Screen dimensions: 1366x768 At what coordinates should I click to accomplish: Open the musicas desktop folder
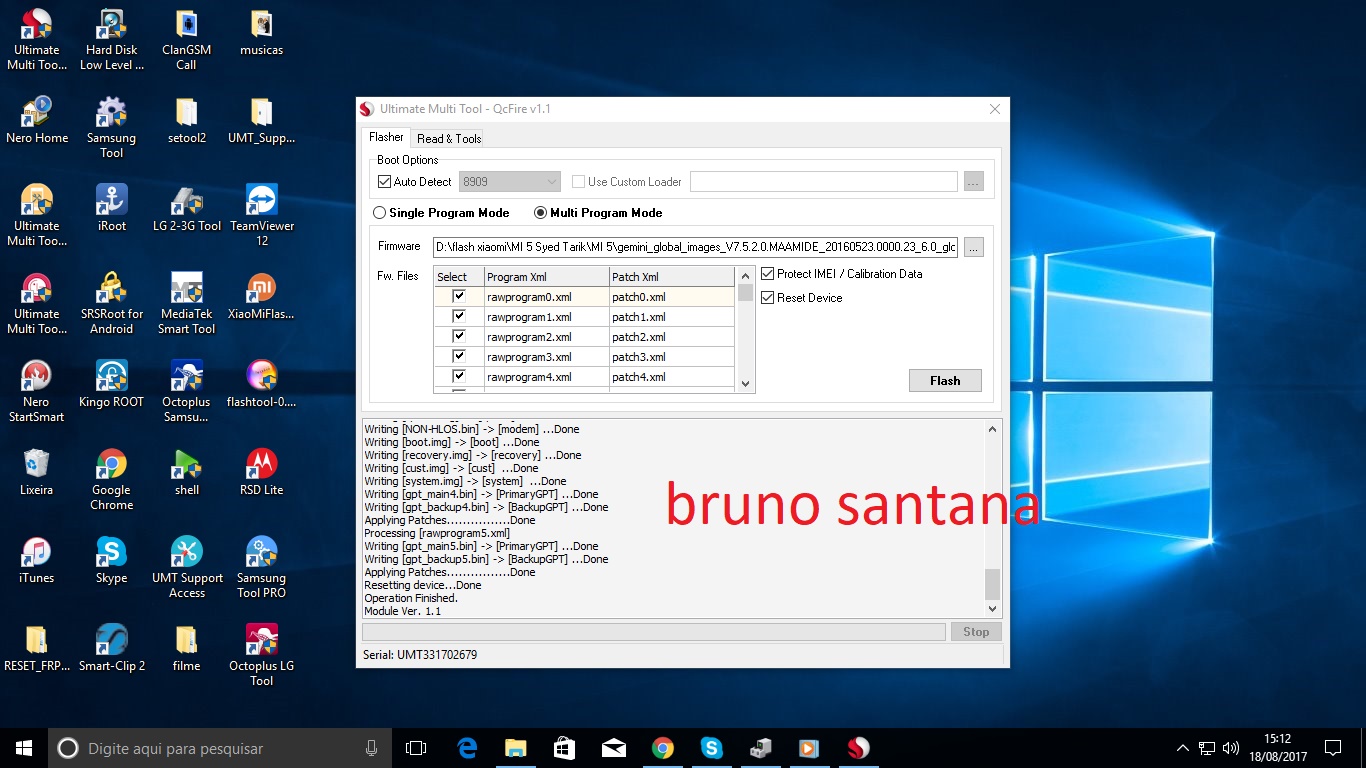pyautogui.click(x=261, y=33)
